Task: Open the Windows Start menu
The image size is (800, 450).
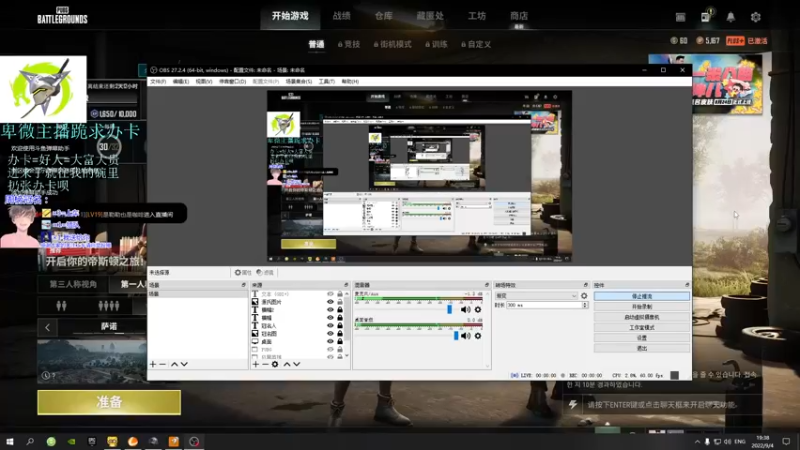Action: [x=10, y=441]
